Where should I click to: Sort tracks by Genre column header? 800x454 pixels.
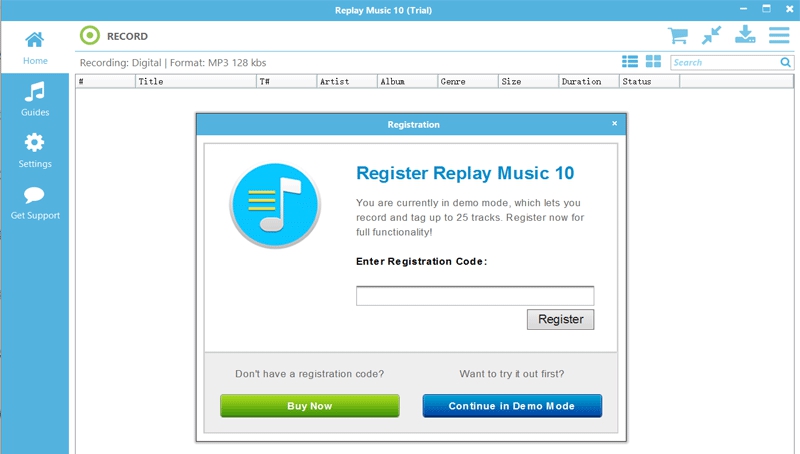[x=468, y=82]
